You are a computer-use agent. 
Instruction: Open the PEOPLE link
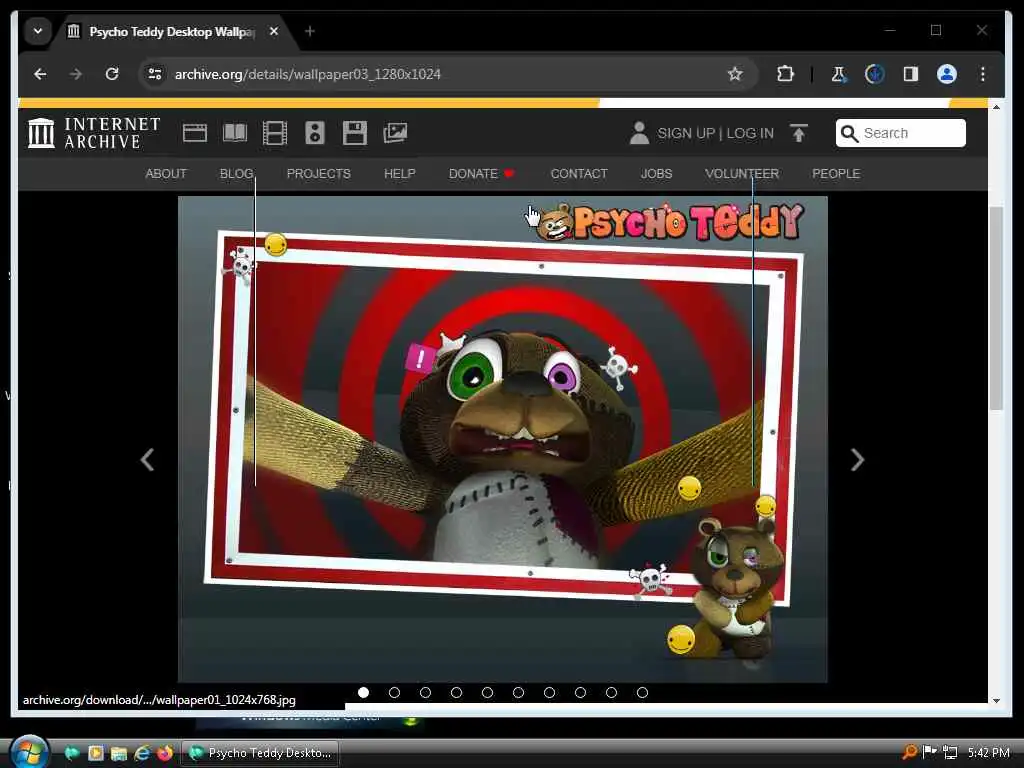click(x=836, y=174)
